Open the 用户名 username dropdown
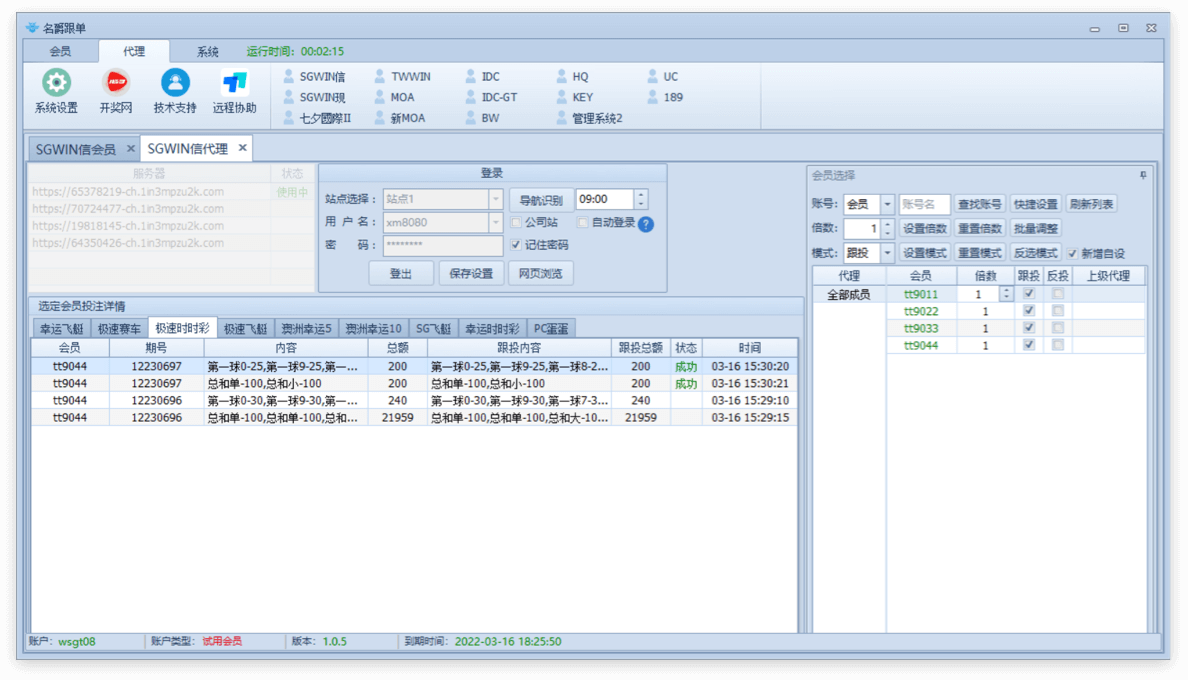The height and width of the screenshot is (680, 1188). point(496,223)
